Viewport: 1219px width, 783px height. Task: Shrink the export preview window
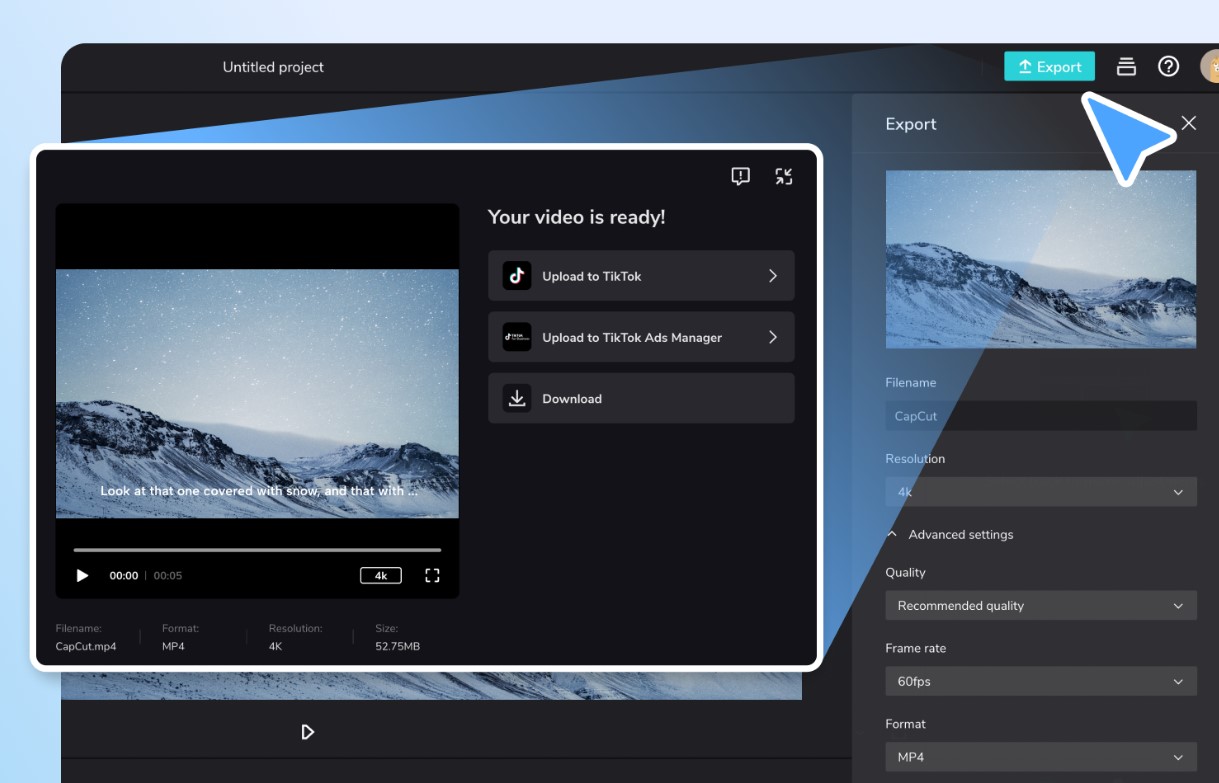[784, 175]
